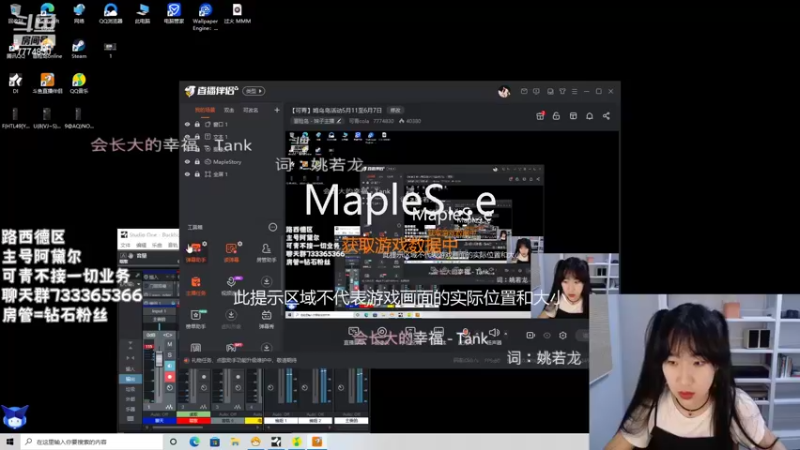Viewport: 800px width, 450px height.
Task: Toggle the eye for the 窗口 1 source
Action: pyautogui.click(x=187, y=124)
